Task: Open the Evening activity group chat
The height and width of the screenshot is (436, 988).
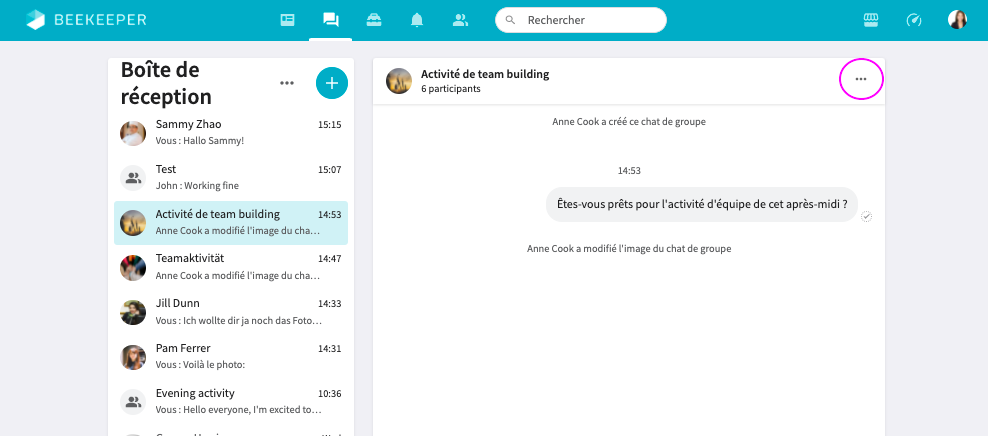Action: 231,401
